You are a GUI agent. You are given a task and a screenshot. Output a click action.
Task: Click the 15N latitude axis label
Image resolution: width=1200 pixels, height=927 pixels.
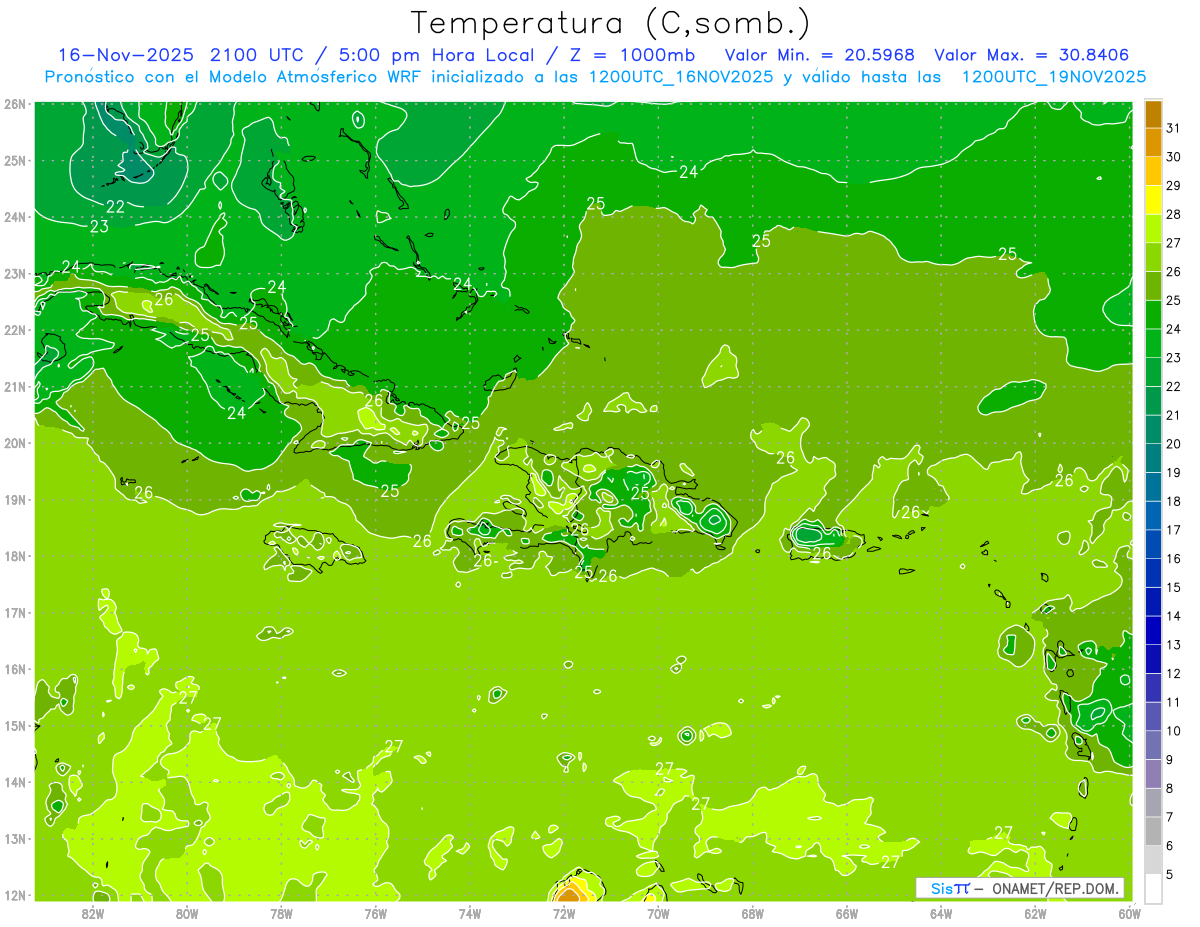click(15, 726)
